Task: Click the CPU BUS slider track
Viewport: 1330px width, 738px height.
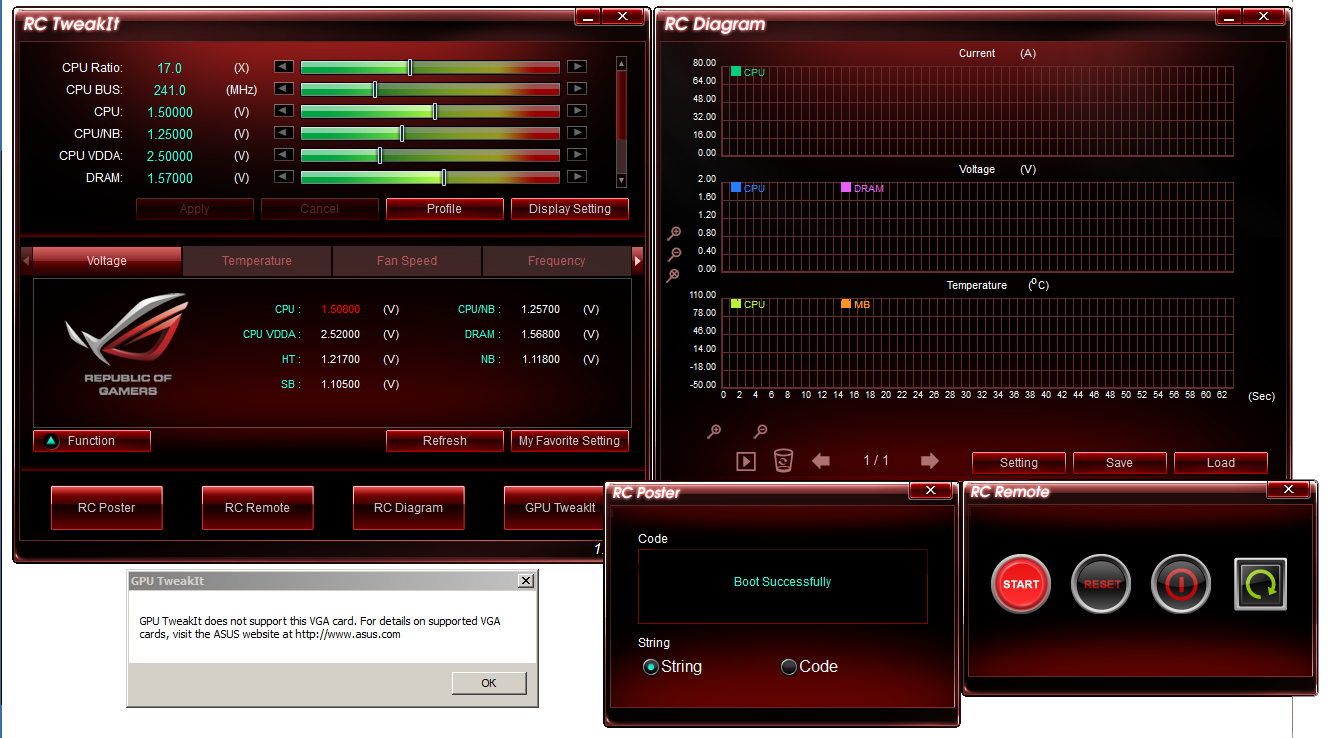Action: click(430, 89)
